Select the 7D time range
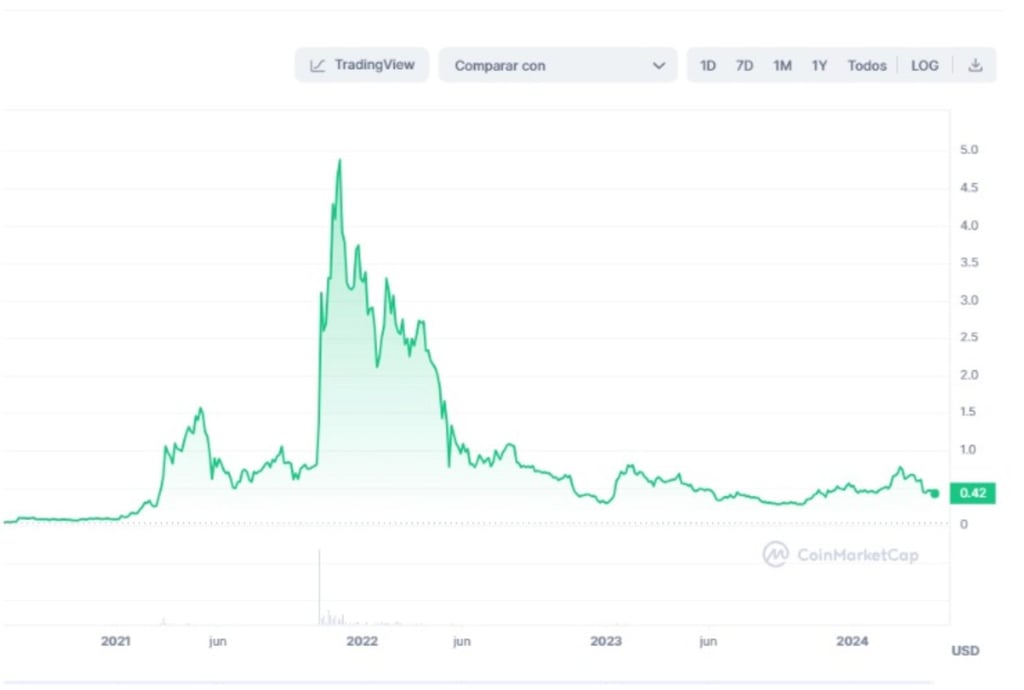The width and height of the screenshot is (1024, 690). (744, 66)
